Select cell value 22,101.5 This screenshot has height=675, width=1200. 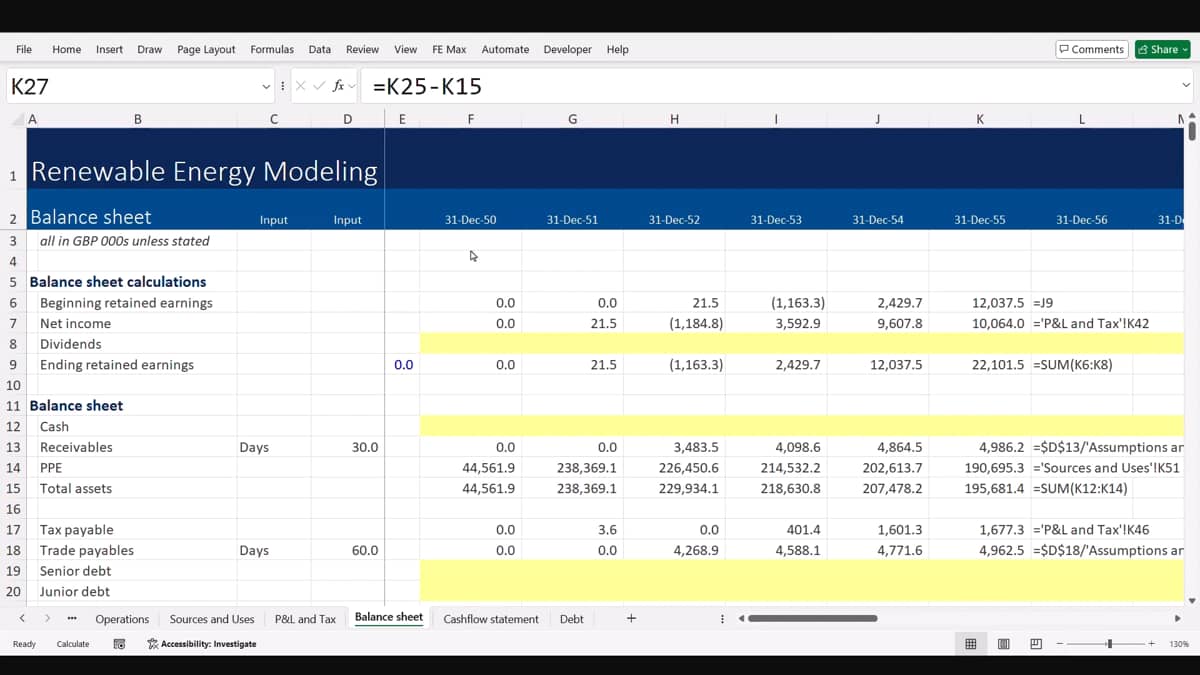click(x=979, y=365)
